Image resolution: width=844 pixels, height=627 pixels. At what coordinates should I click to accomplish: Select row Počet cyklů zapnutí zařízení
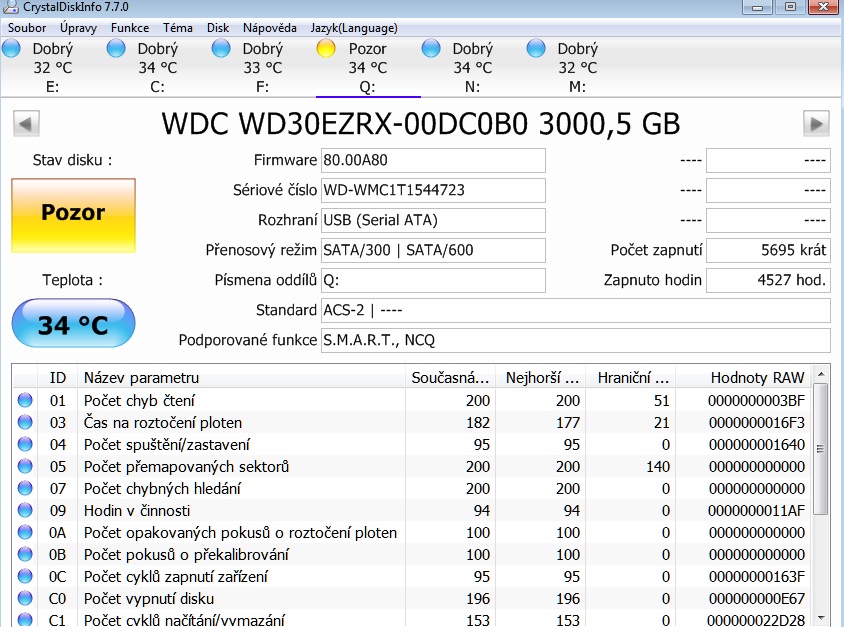pos(412,576)
